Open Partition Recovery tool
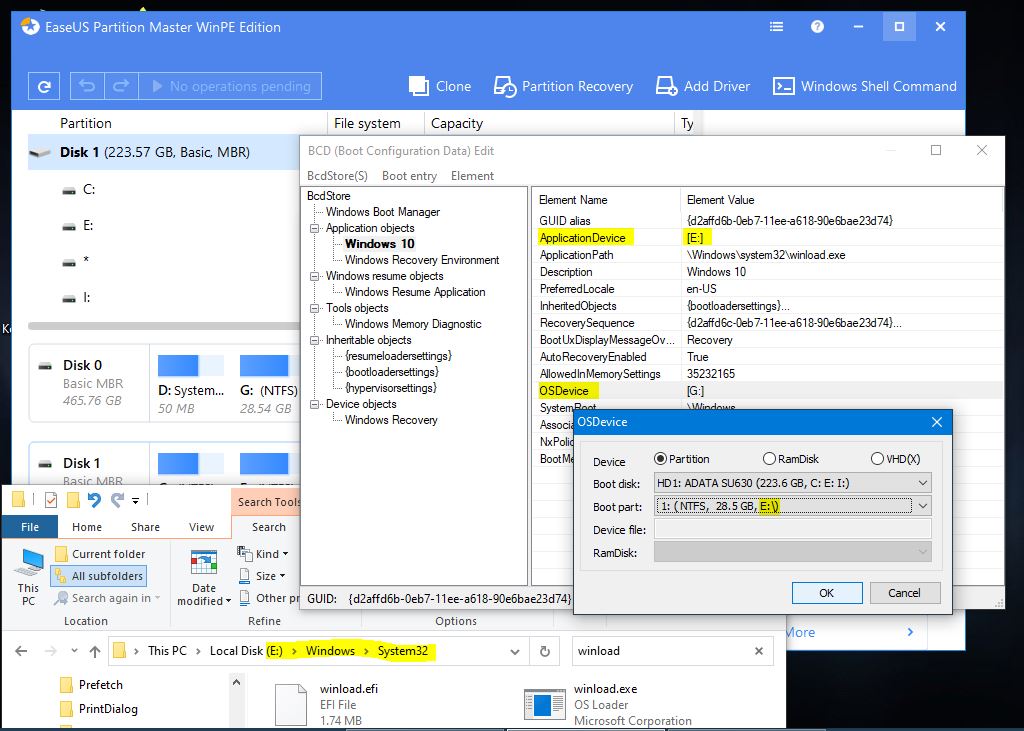The image size is (1024, 731). coord(506,87)
